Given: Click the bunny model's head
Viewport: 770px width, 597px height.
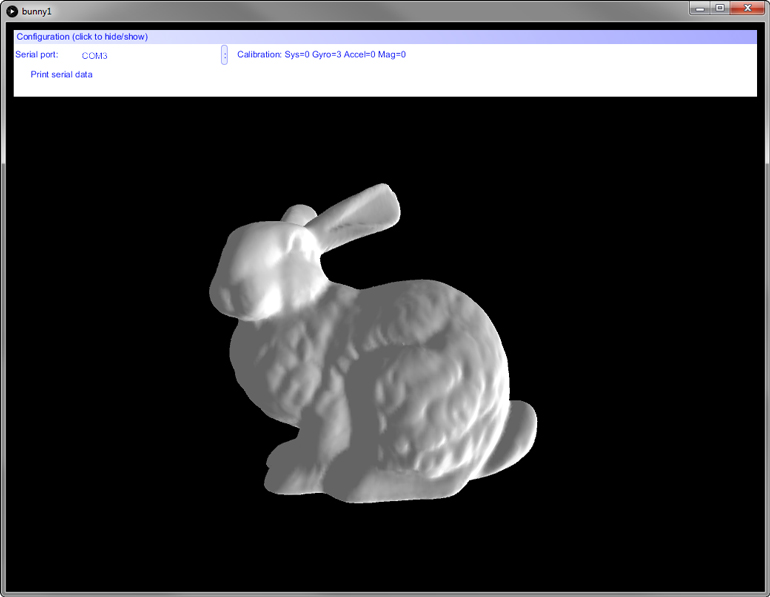Looking at the screenshot, I should coord(262,268).
